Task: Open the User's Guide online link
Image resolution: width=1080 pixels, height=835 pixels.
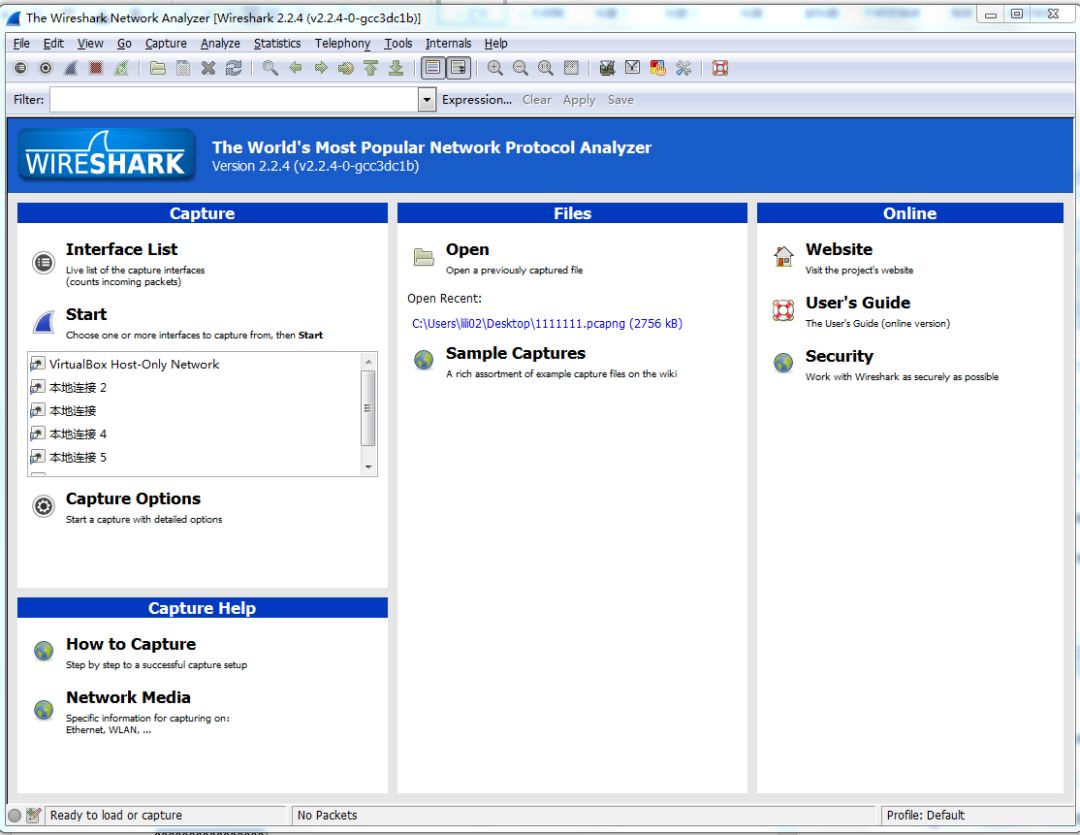Action: [858, 303]
